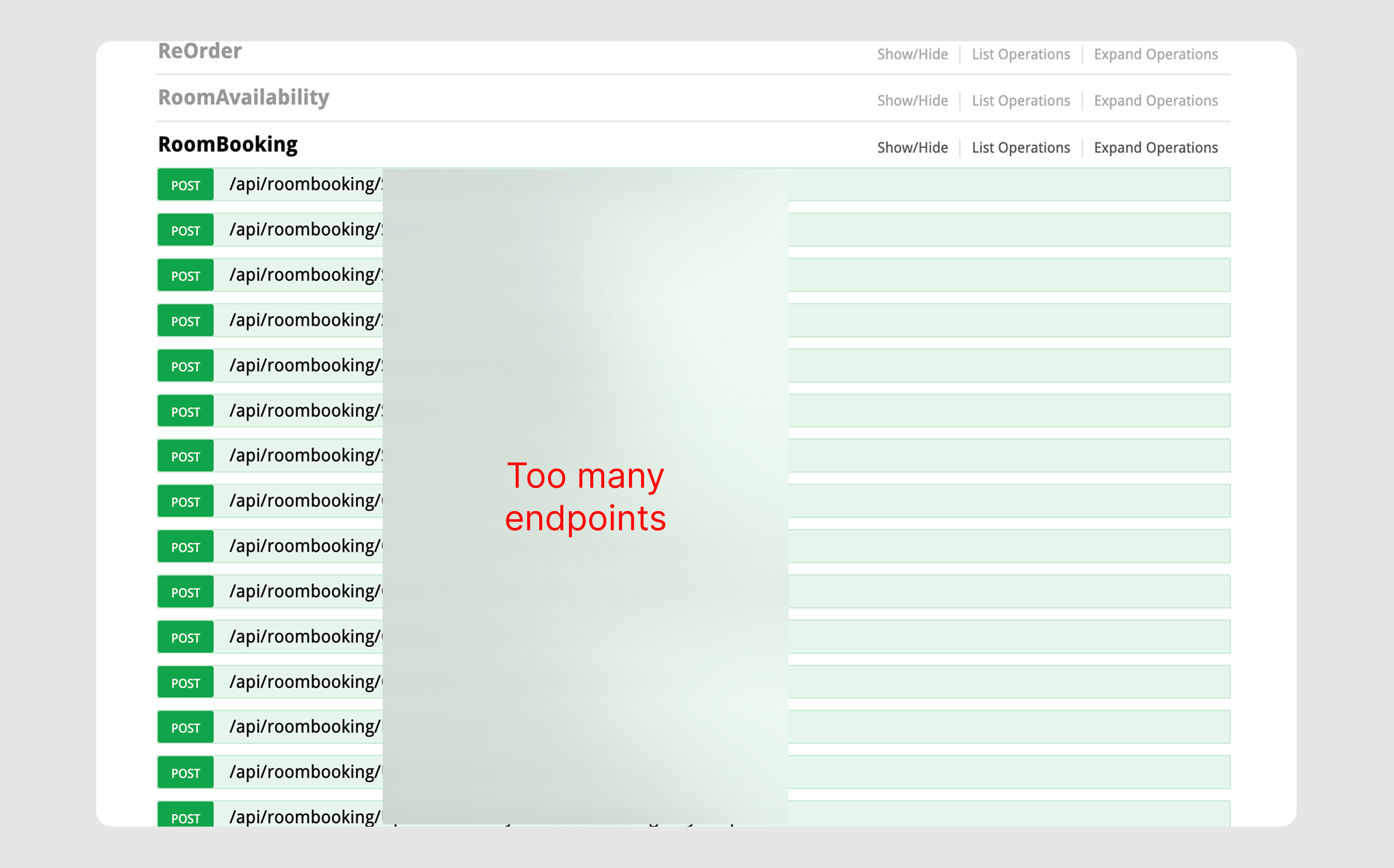
Task: Collapse the RoomBooking section heading
Action: click(x=227, y=145)
